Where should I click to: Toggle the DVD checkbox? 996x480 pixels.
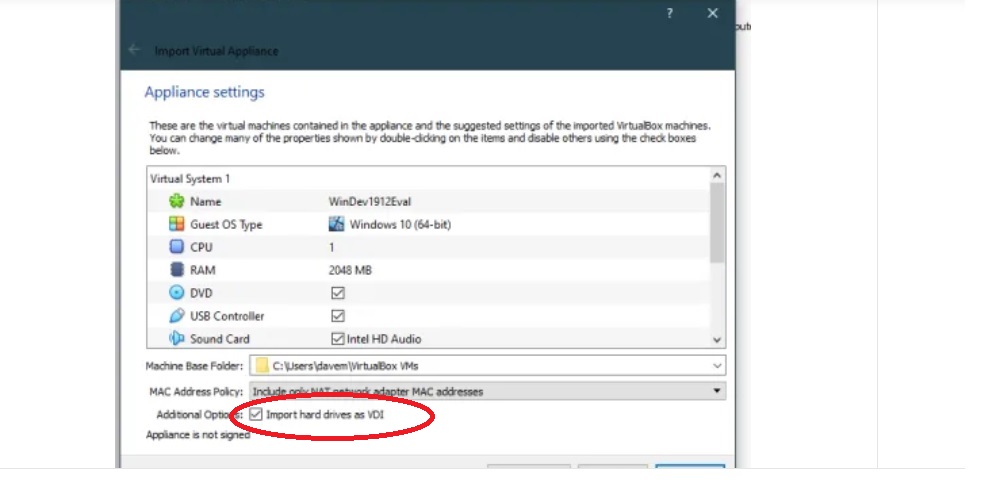click(x=338, y=293)
